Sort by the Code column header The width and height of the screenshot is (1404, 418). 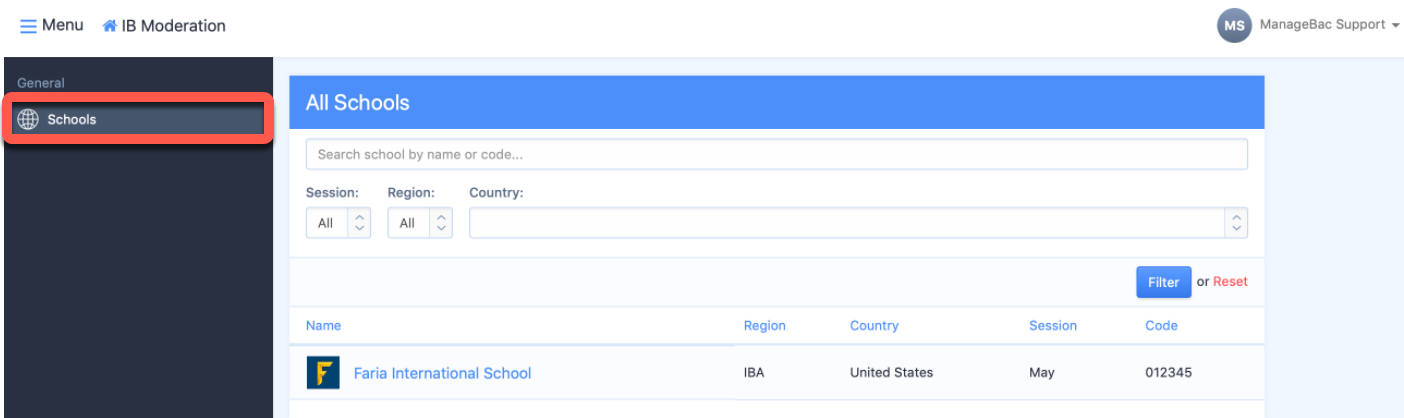click(1161, 325)
